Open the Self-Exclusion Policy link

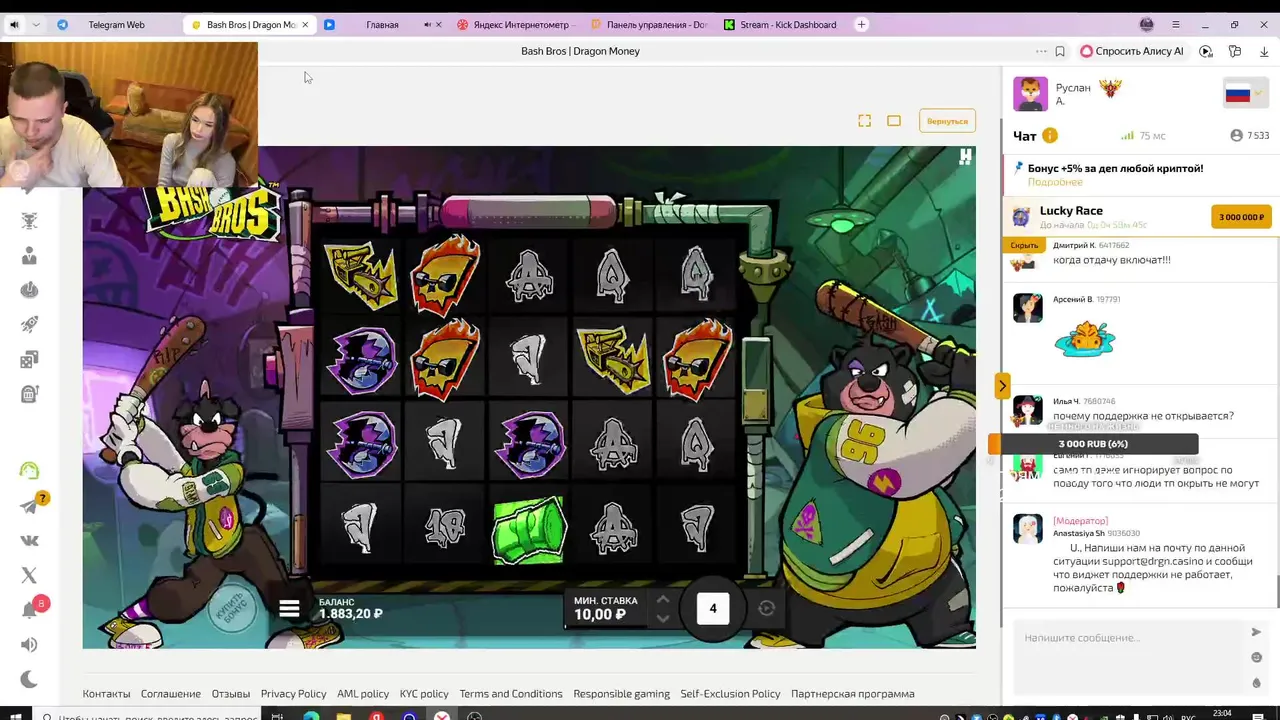point(730,694)
